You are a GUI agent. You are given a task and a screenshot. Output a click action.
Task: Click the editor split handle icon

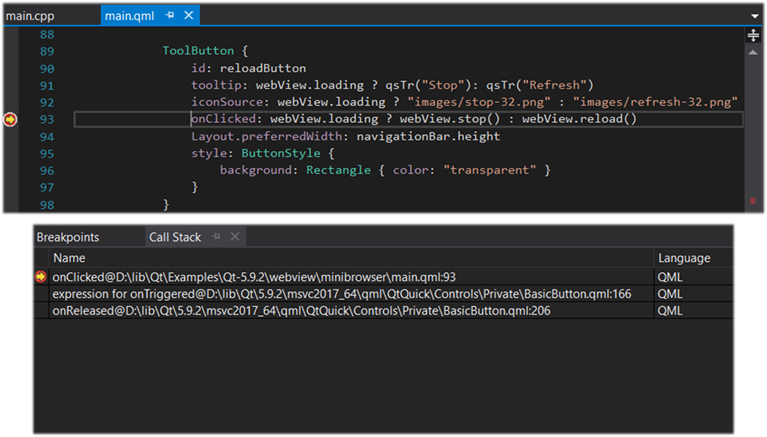pos(754,36)
